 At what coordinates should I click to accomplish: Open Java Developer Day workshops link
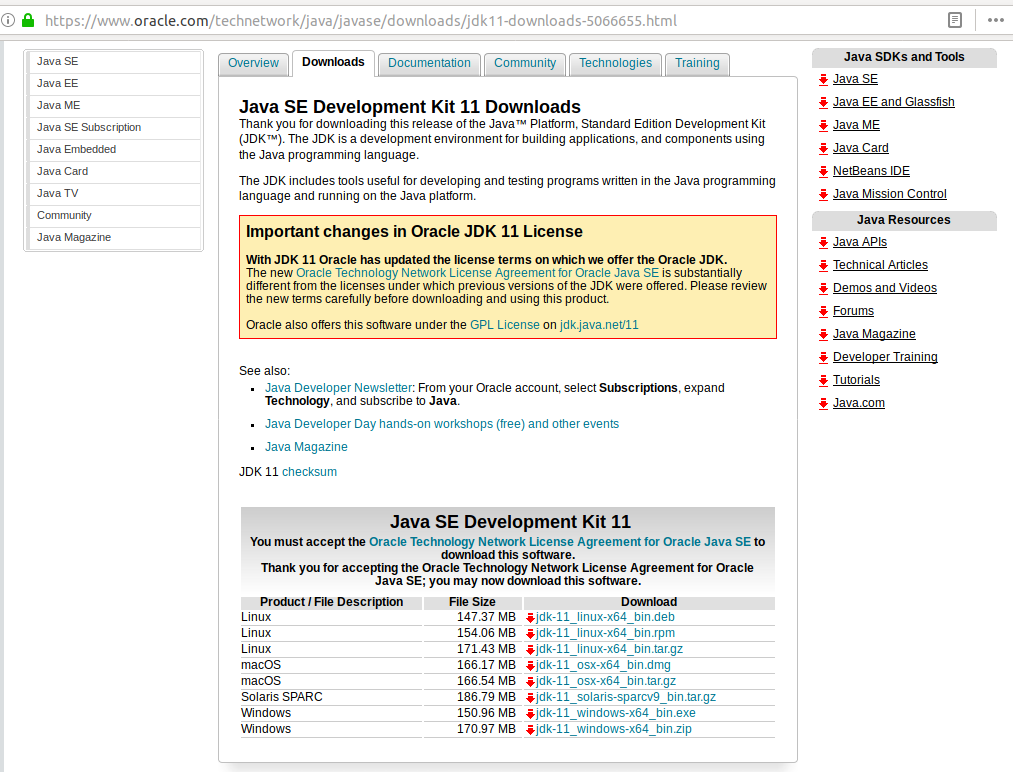tap(442, 424)
